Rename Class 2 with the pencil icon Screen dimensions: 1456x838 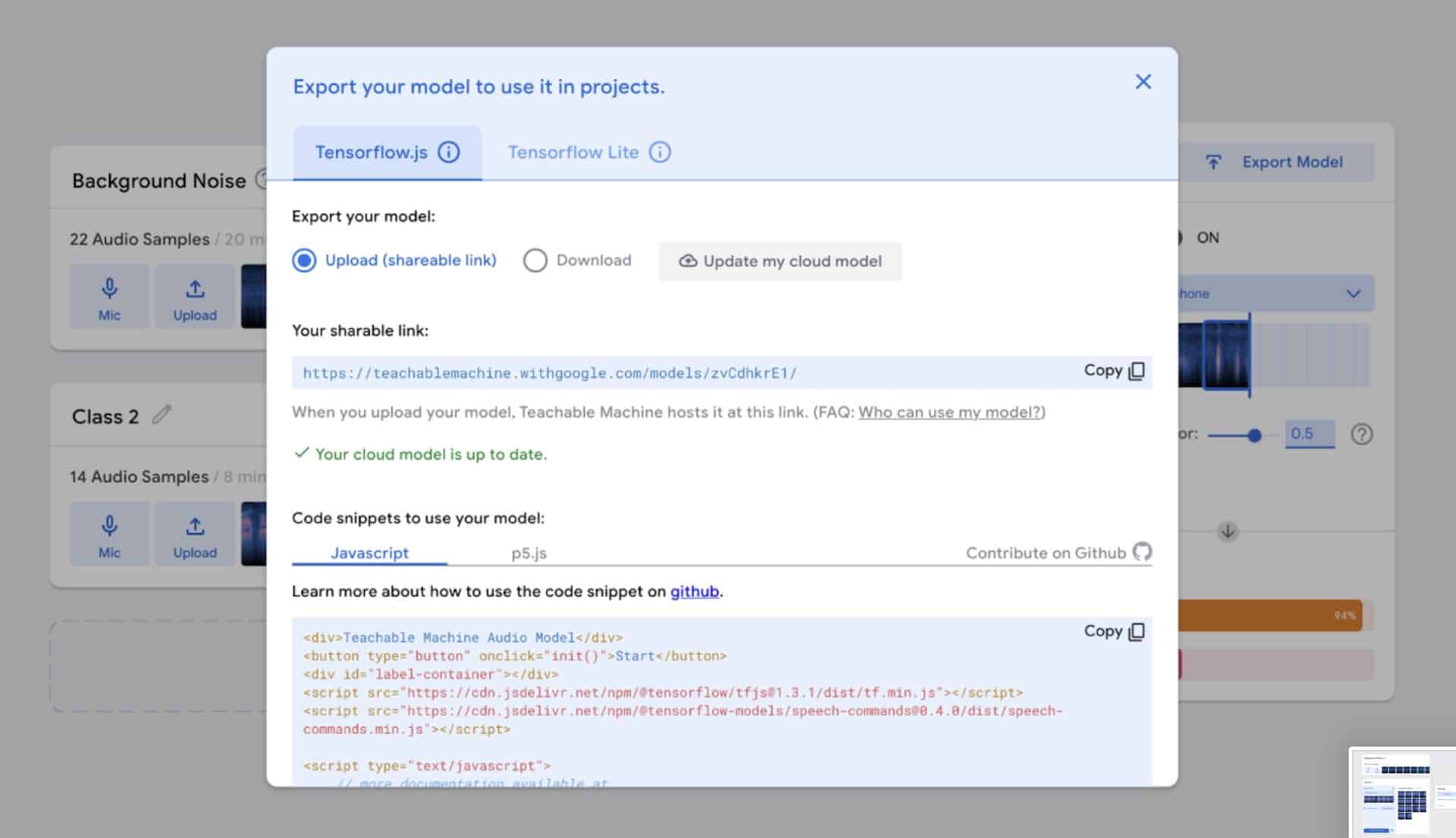pyautogui.click(x=162, y=414)
